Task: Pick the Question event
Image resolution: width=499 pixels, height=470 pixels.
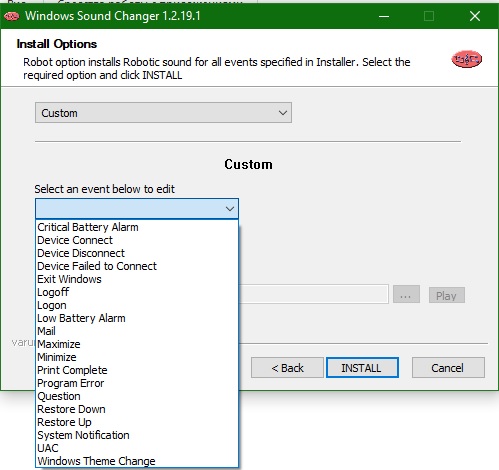Action: pos(137,396)
